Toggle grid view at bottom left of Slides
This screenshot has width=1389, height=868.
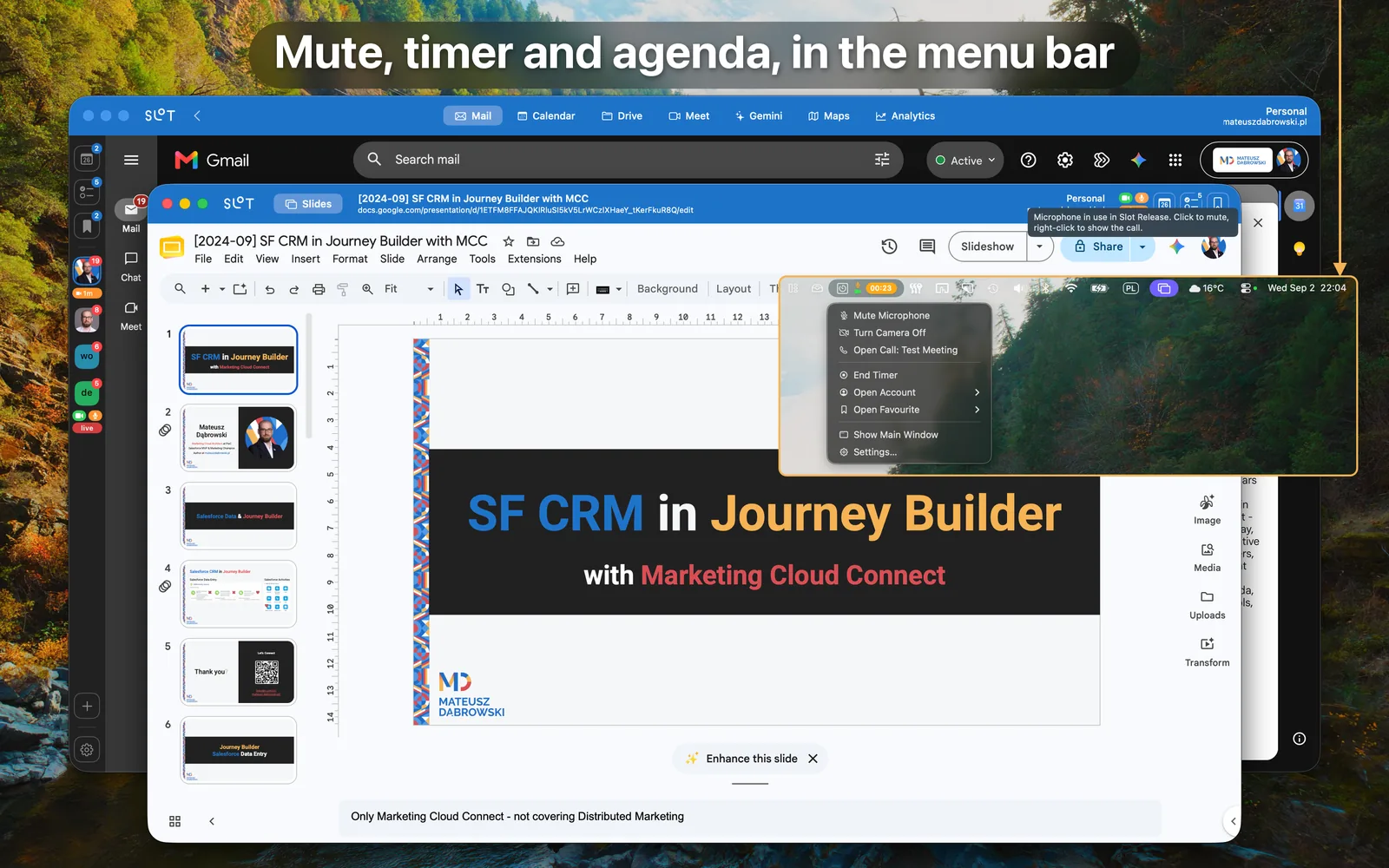pyautogui.click(x=174, y=821)
